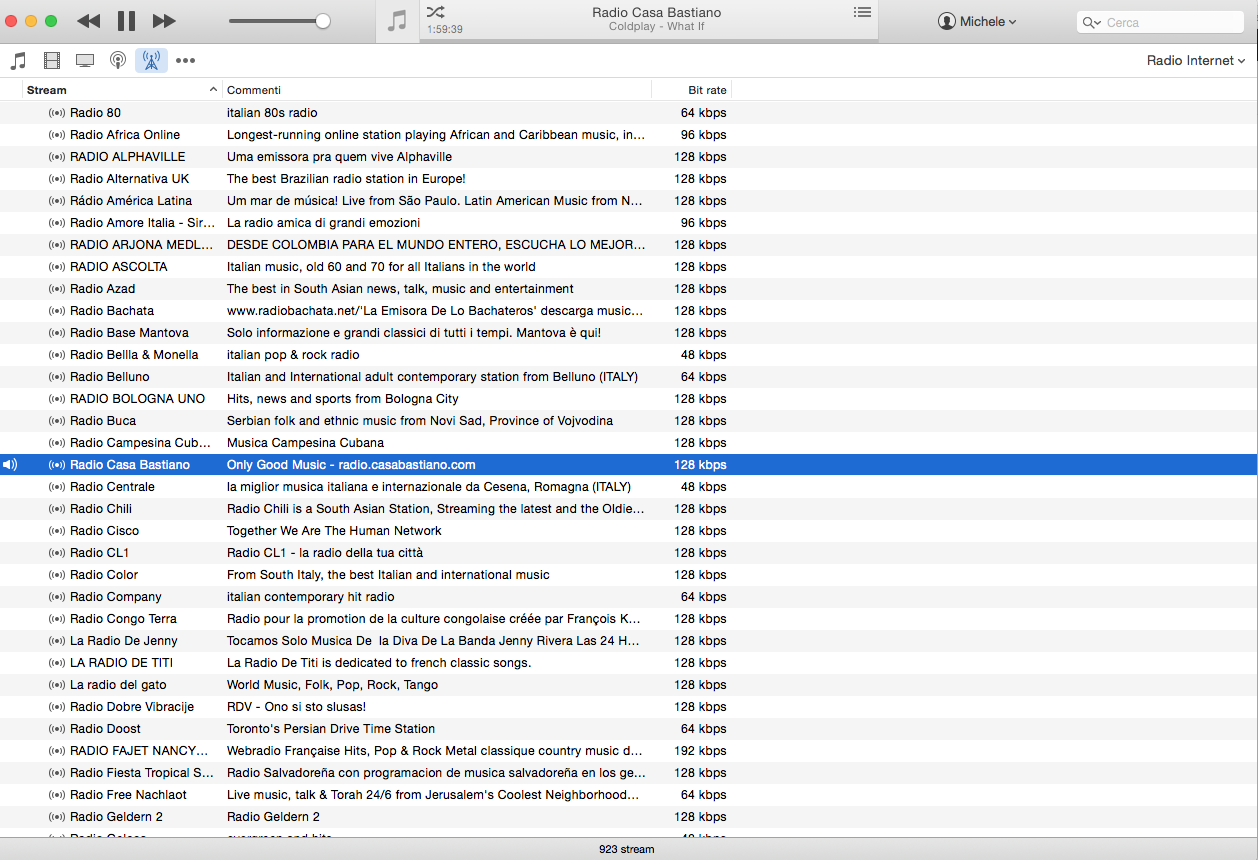Select the Internet Radio tower icon
Viewport: 1258px width, 860px height.
pyautogui.click(x=151, y=61)
